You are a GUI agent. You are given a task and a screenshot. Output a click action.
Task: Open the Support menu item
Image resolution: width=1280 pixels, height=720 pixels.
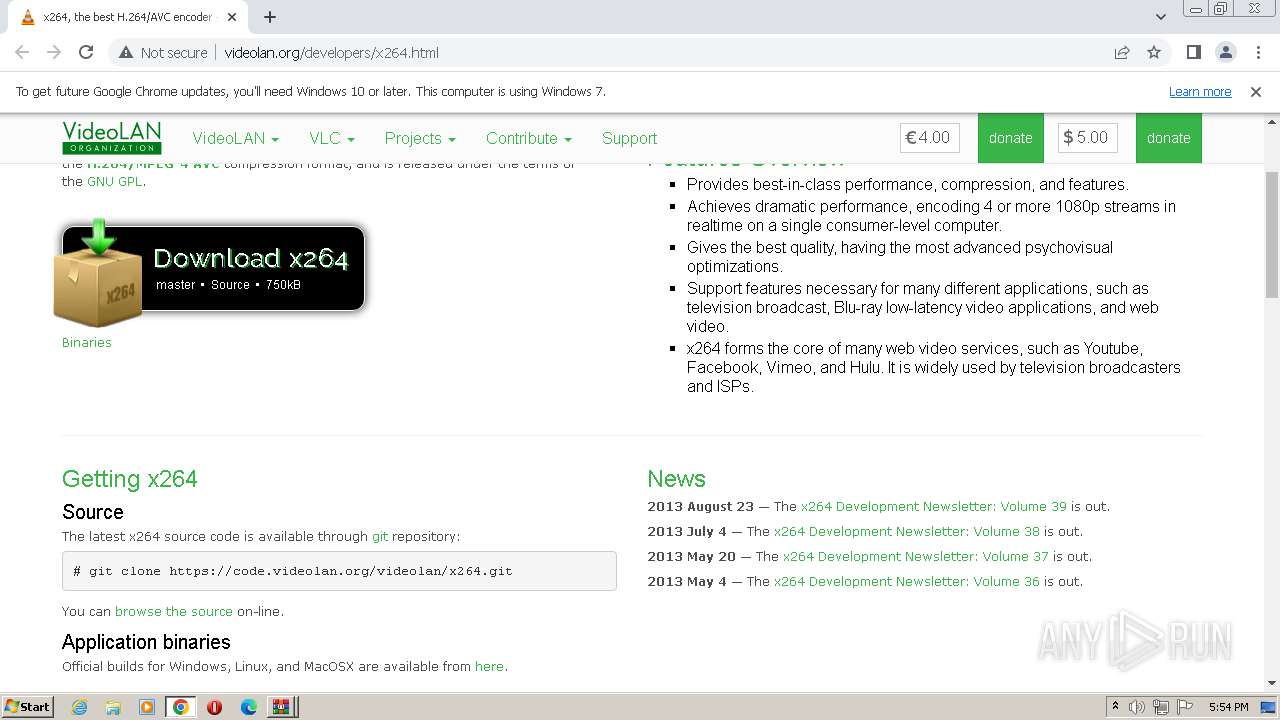click(x=629, y=138)
